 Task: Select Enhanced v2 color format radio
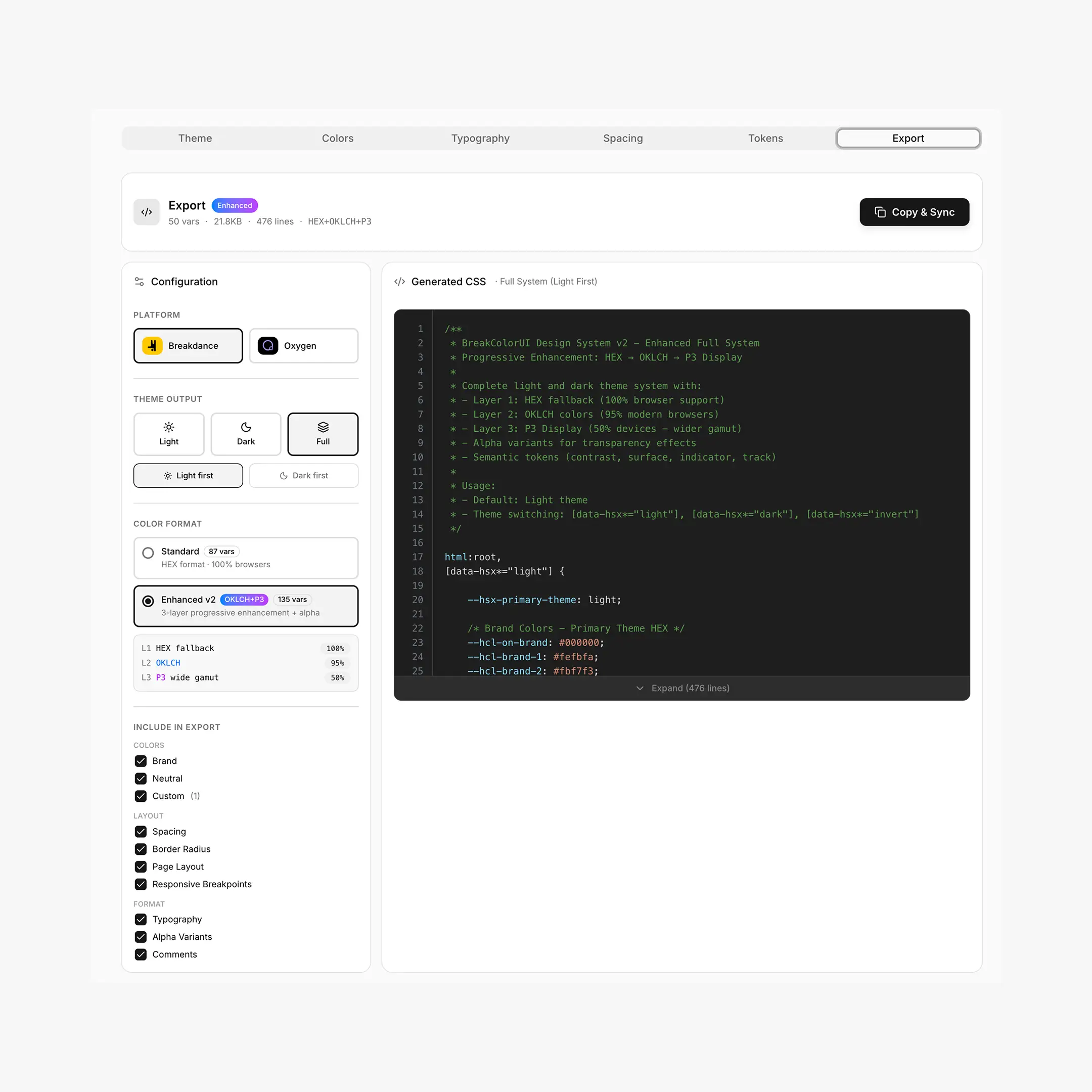[148, 602]
